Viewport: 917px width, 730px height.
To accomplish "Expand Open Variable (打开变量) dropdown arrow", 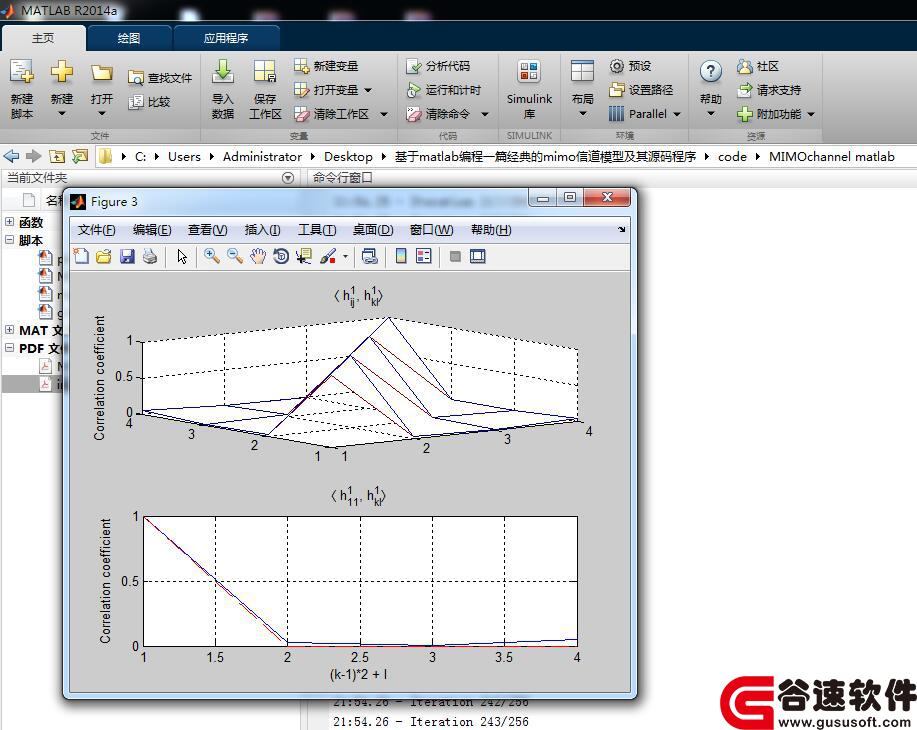I will (368, 90).
